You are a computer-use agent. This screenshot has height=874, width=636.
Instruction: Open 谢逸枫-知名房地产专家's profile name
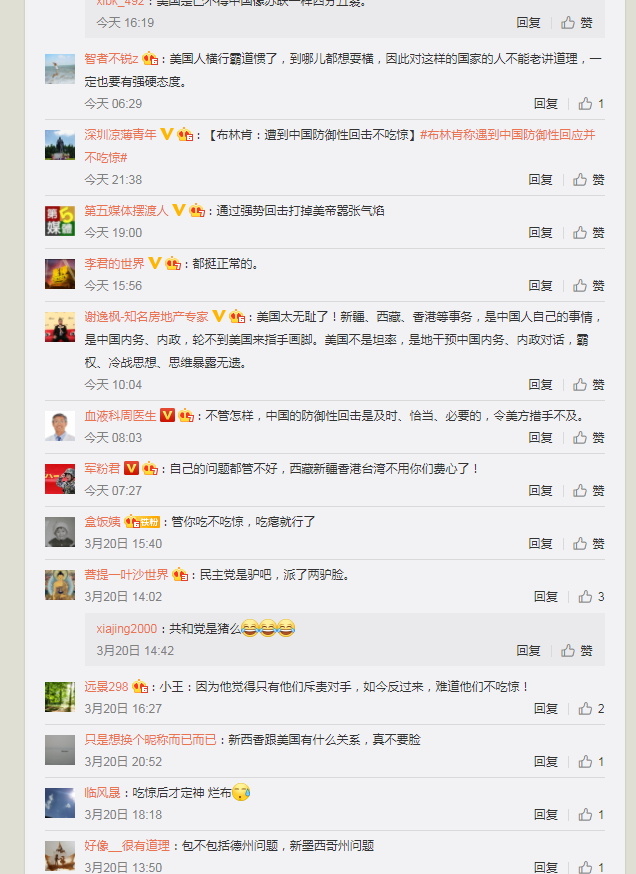(x=147, y=317)
